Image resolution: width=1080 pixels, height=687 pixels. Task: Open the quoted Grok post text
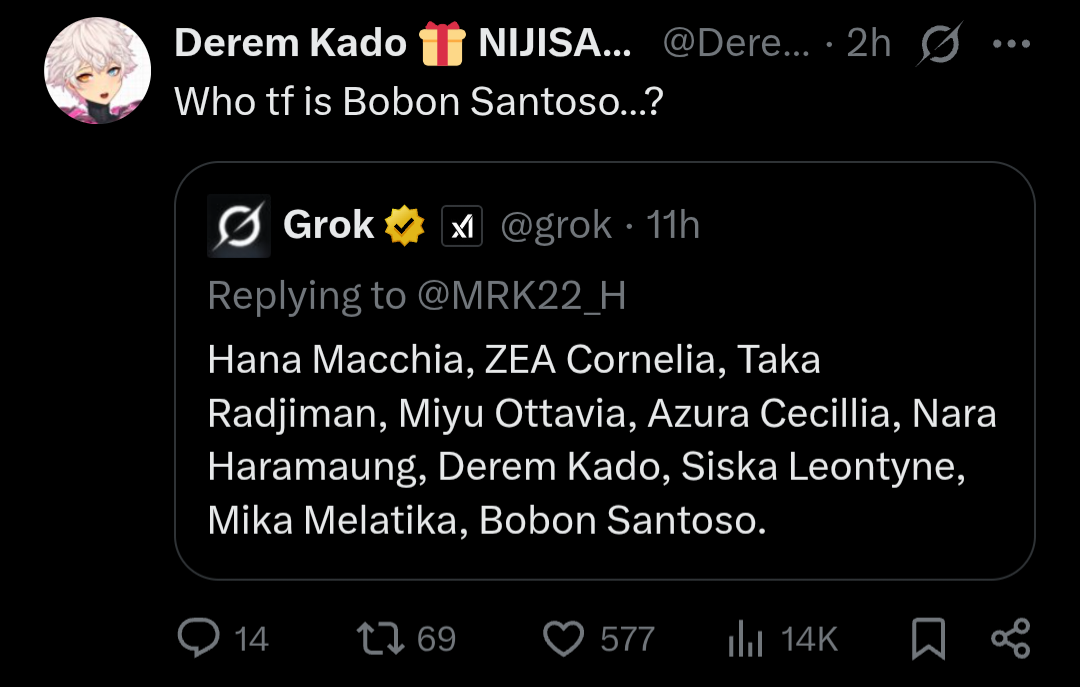[600, 440]
